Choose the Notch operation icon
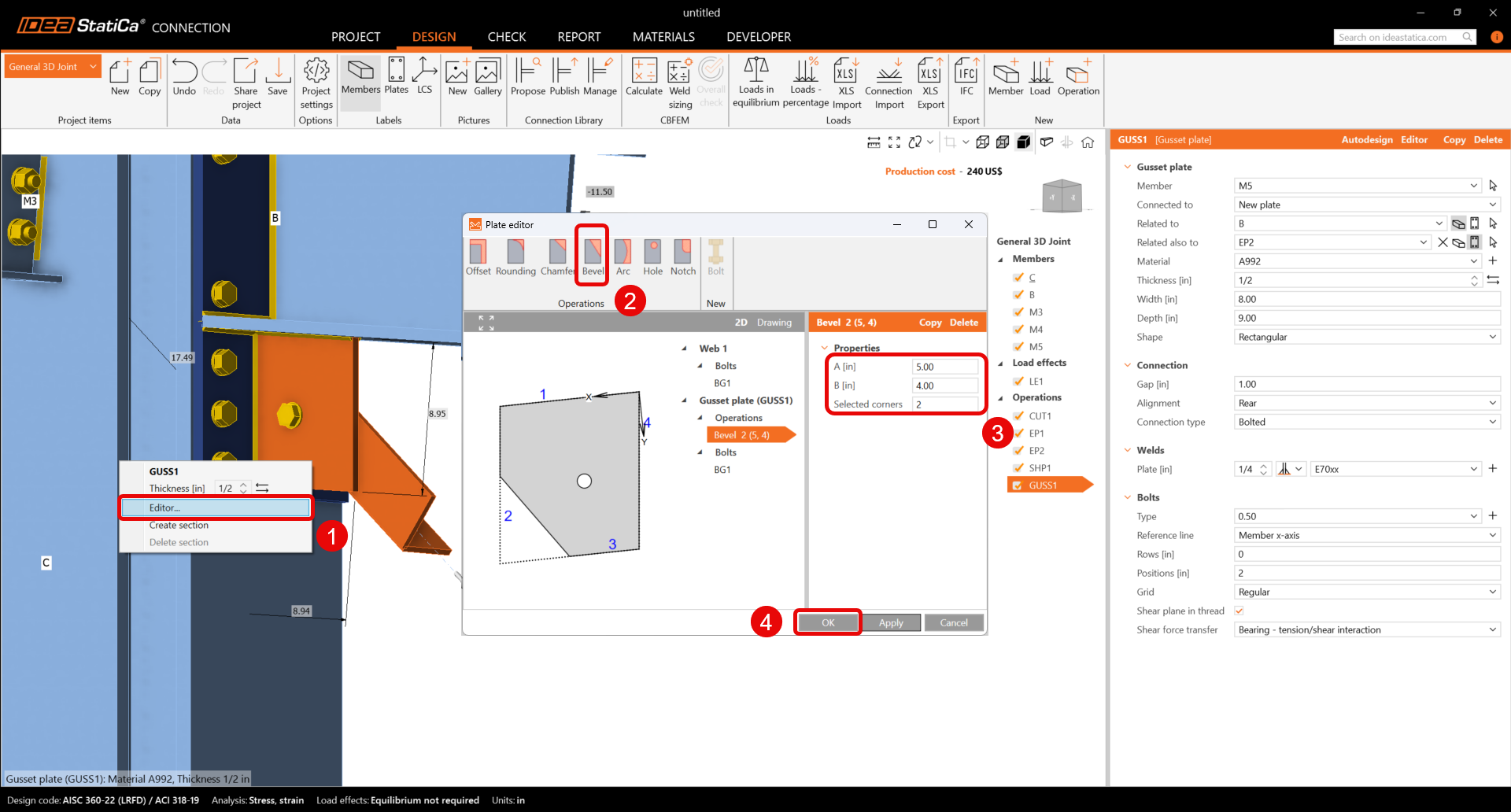1511x812 pixels. click(x=682, y=257)
